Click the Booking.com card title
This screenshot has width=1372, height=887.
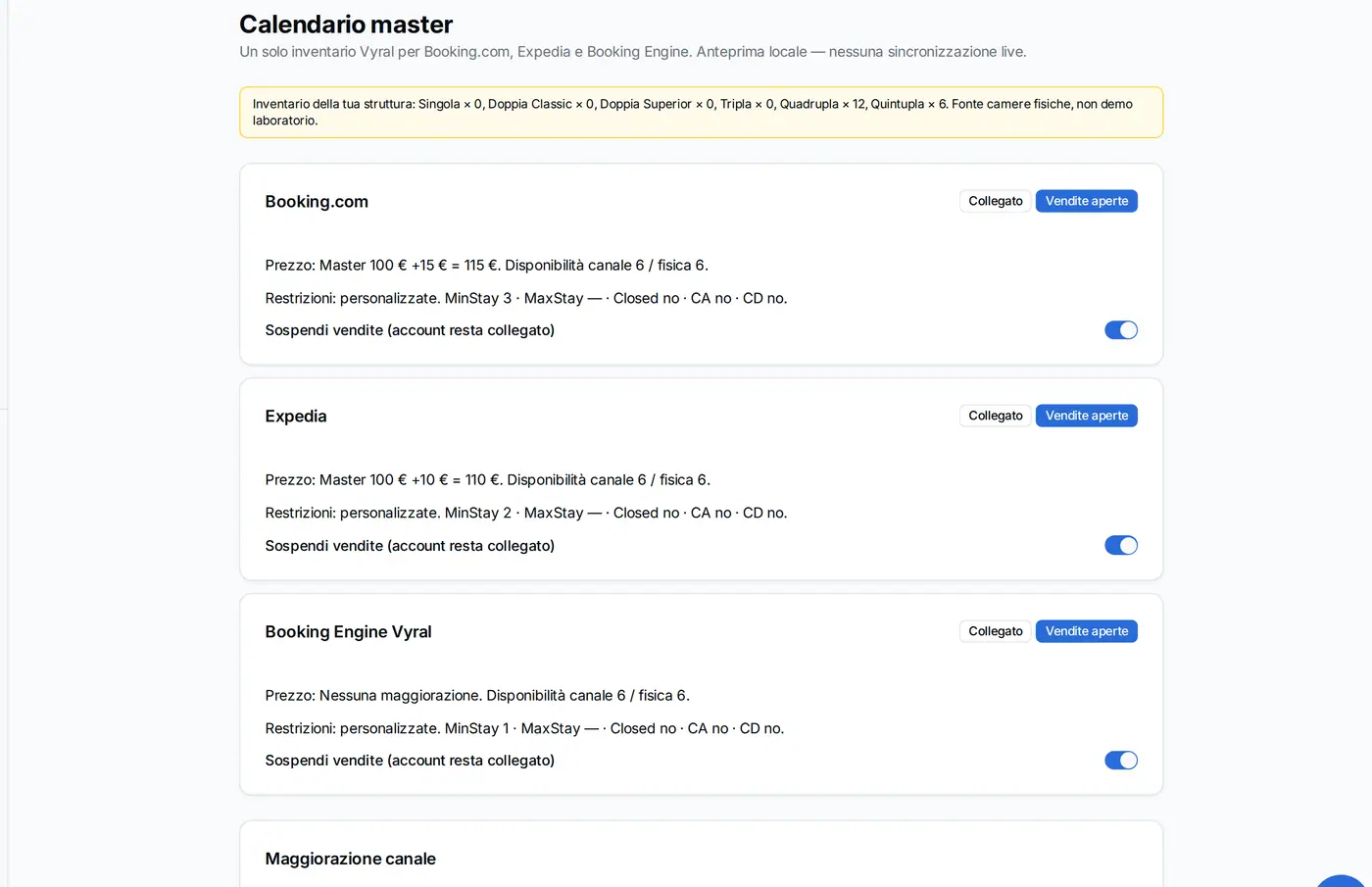[317, 202]
